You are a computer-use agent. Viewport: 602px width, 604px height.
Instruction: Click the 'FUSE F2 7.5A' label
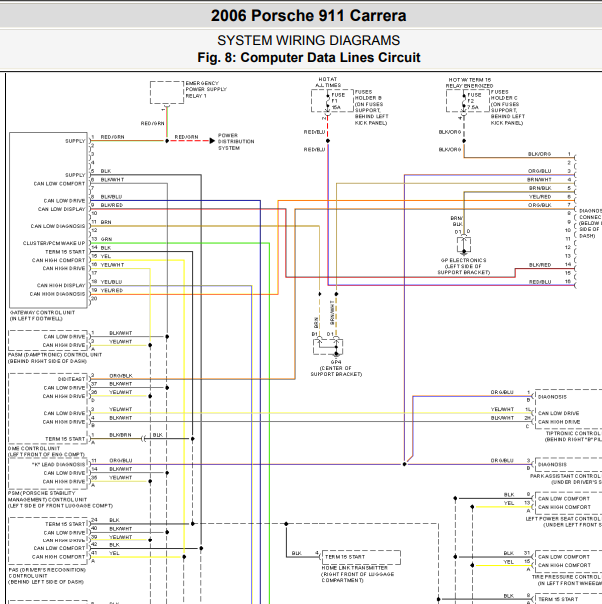[x=474, y=101]
